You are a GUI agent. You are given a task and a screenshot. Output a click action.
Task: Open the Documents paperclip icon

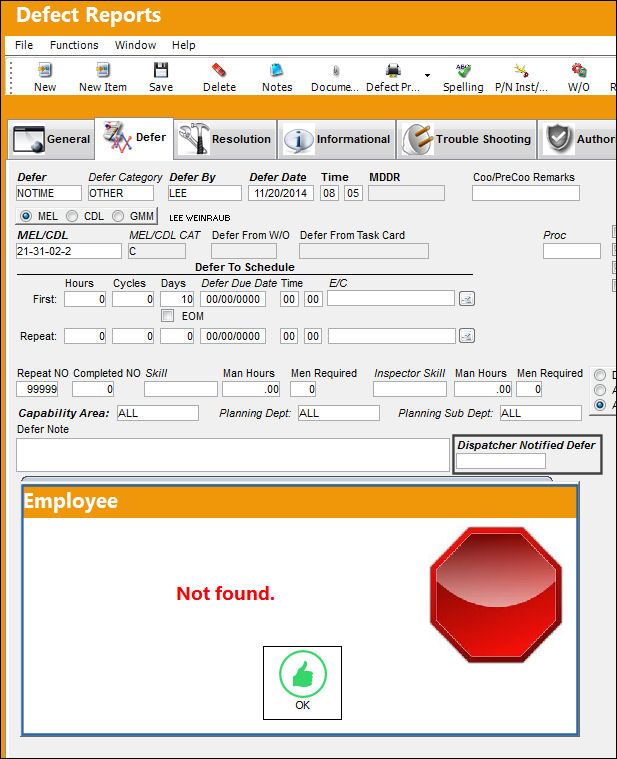pos(335,71)
